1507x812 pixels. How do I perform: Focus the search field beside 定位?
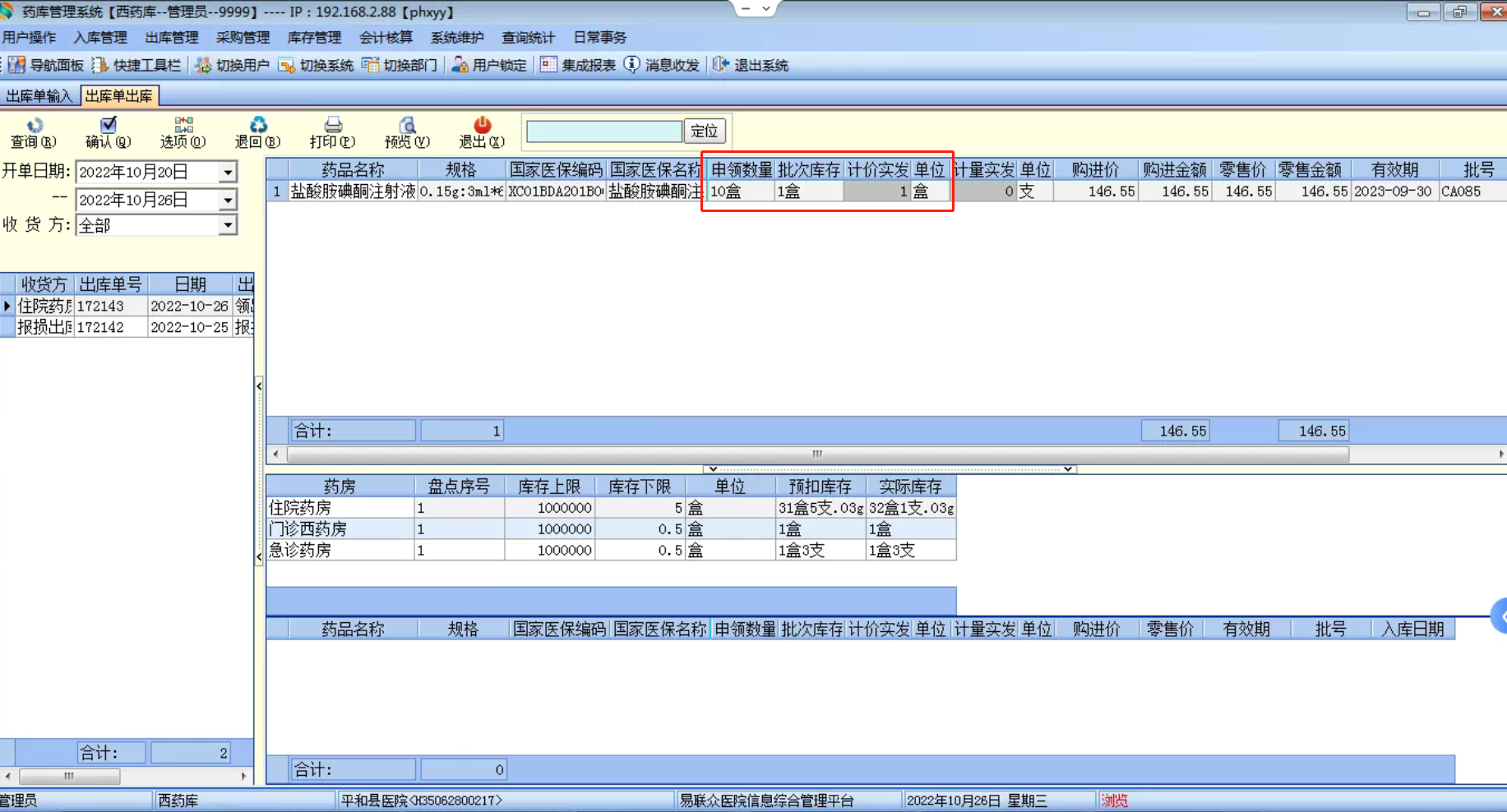click(x=604, y=131)
